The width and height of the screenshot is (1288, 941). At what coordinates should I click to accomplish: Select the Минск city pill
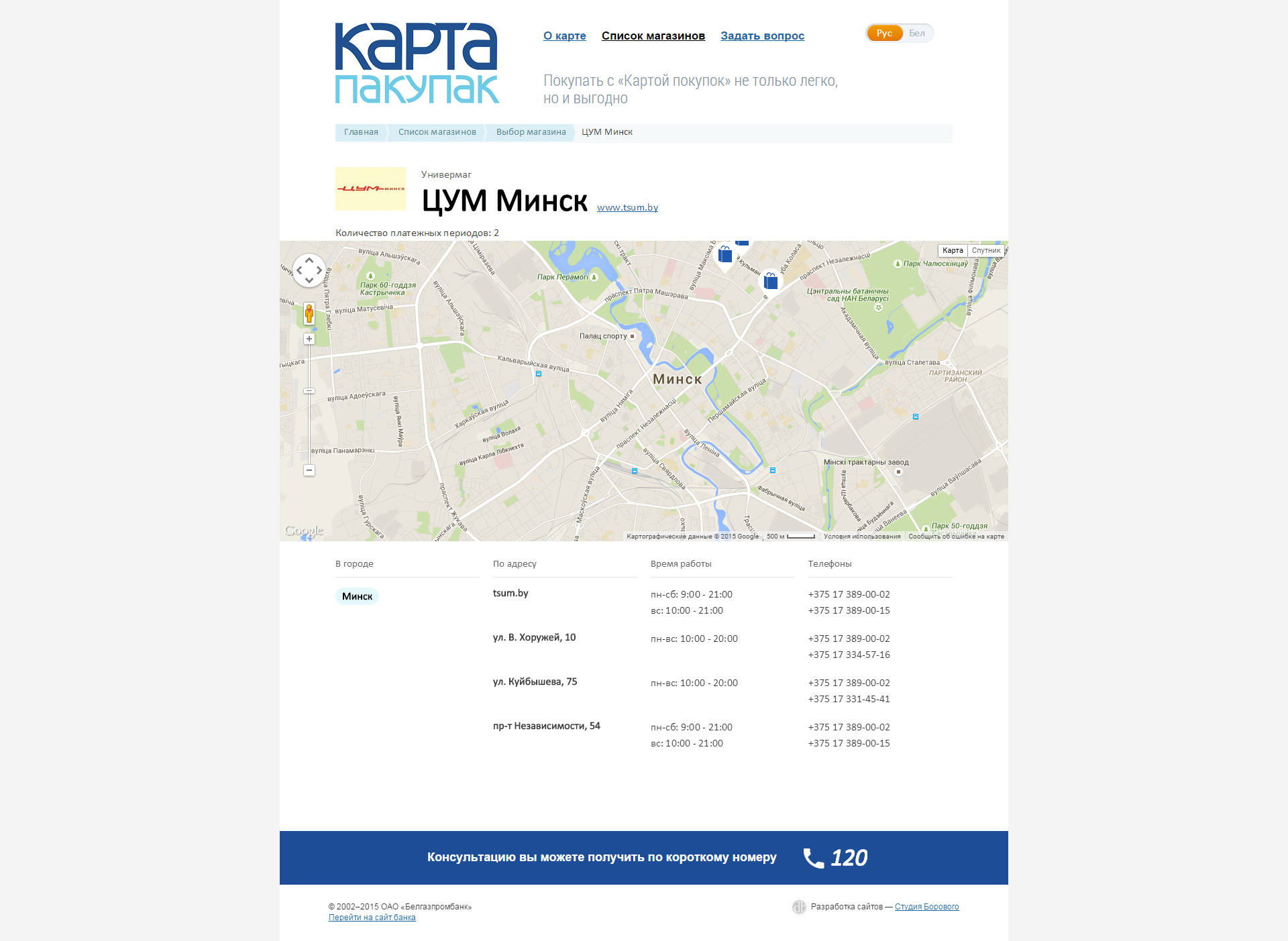[357, 596]
